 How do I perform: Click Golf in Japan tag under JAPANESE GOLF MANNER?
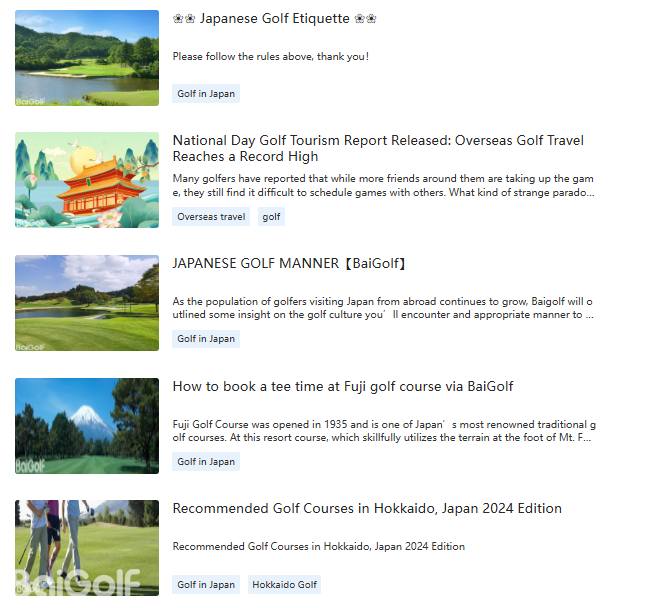coord(206,339)
